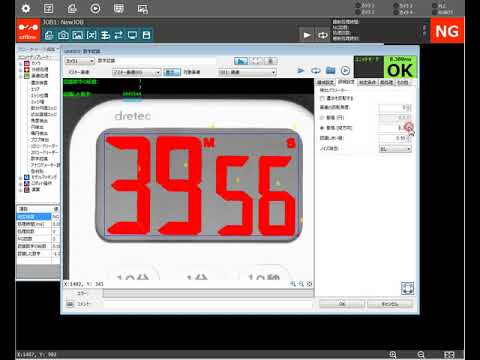480x360 pixels.
Task: Open the blue folder icon in dialog
Action: (x=330, y=71)
